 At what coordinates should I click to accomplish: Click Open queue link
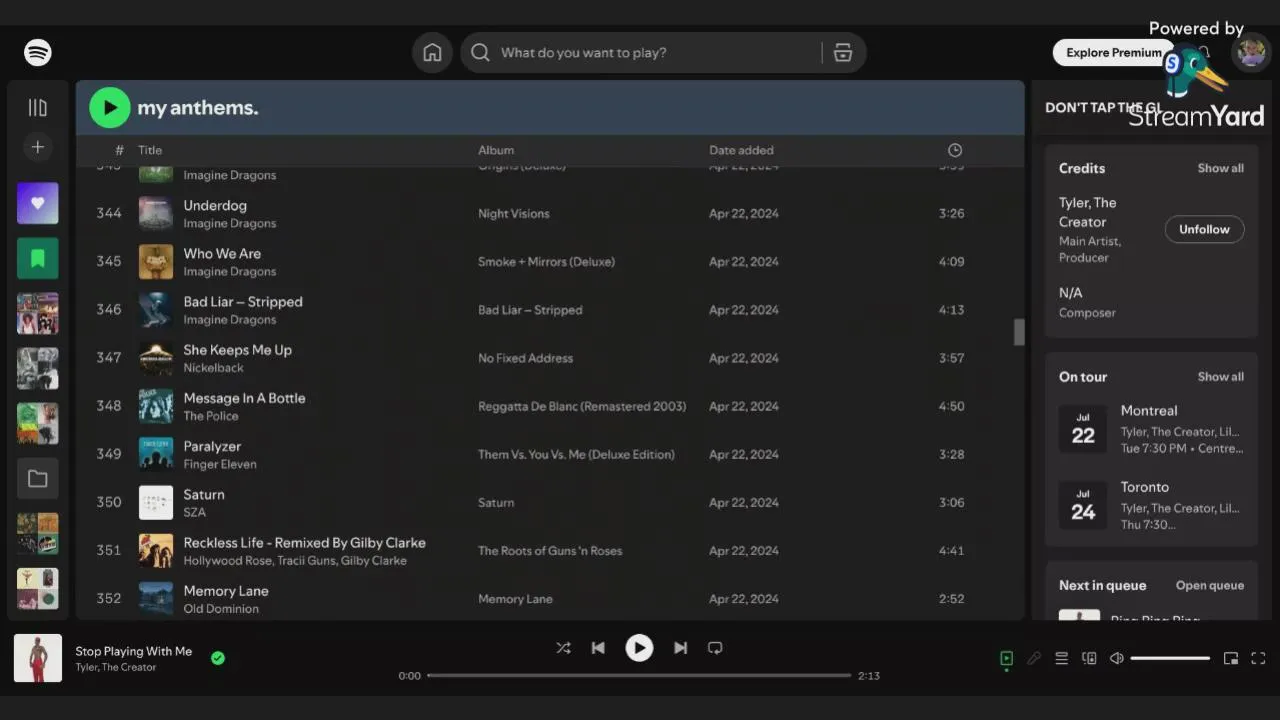1210,586
